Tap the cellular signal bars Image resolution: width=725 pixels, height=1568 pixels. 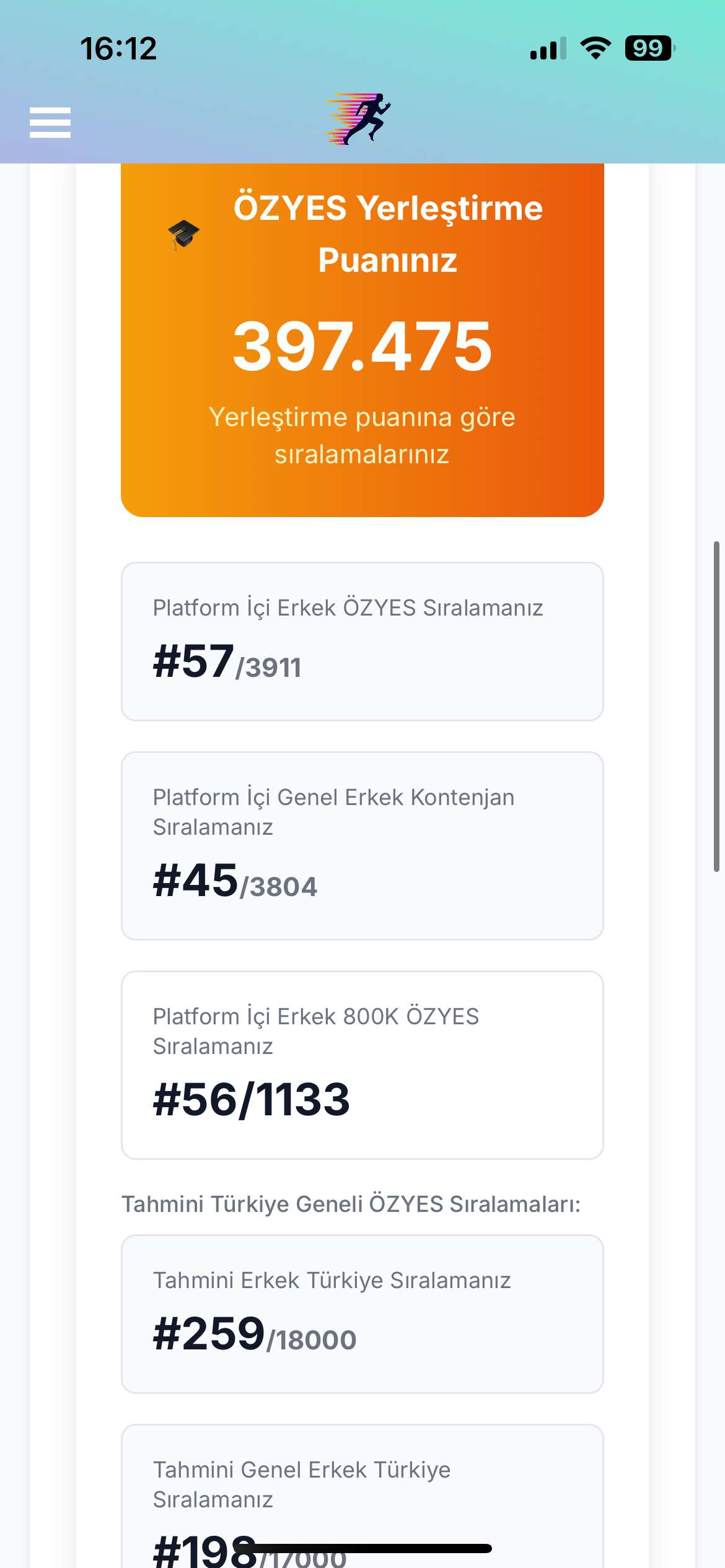[x=548, y=48]
